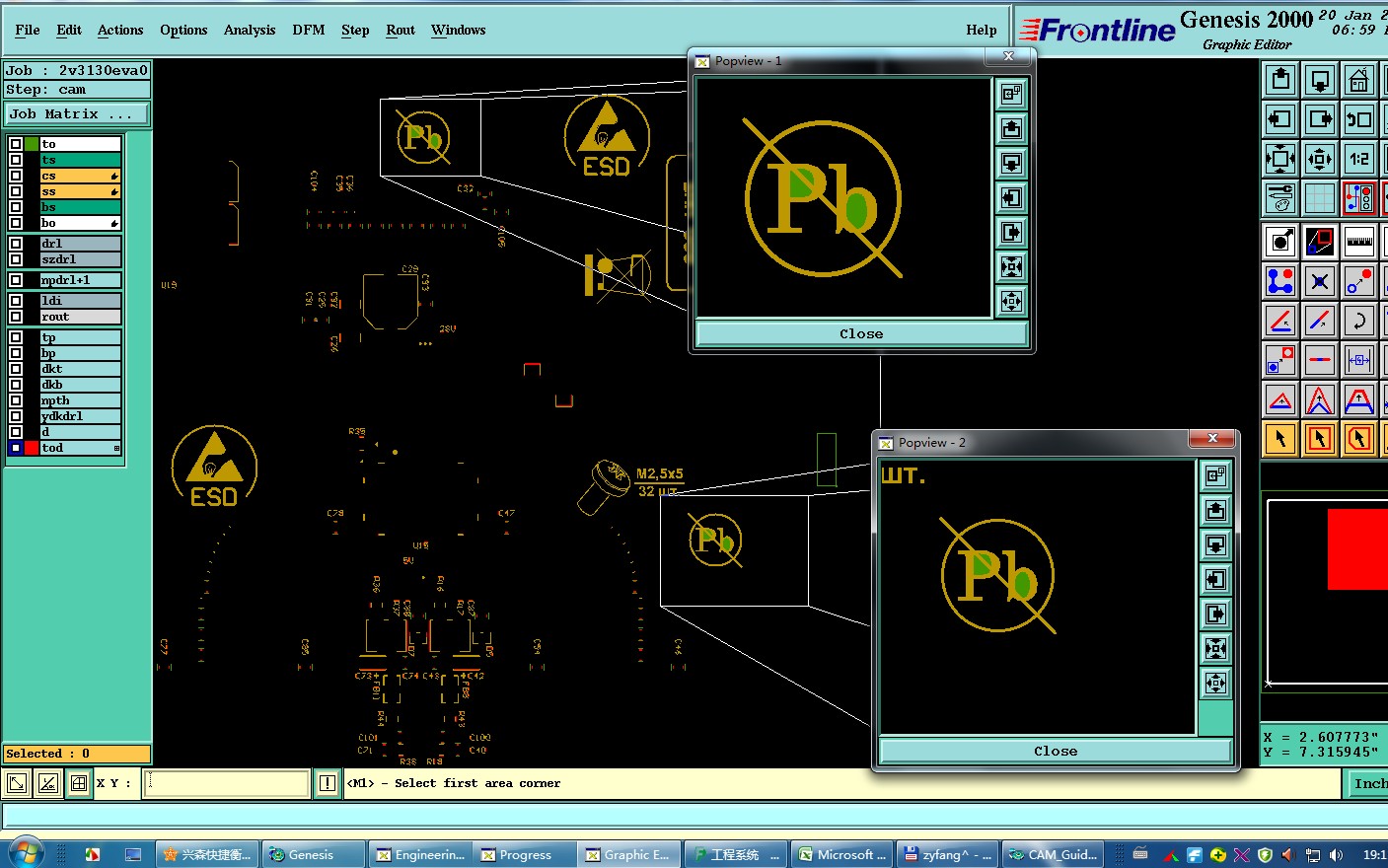Select the ruler measurement tool
The width and height of the screenshot is (1388, 868).
pos(1359,241)
